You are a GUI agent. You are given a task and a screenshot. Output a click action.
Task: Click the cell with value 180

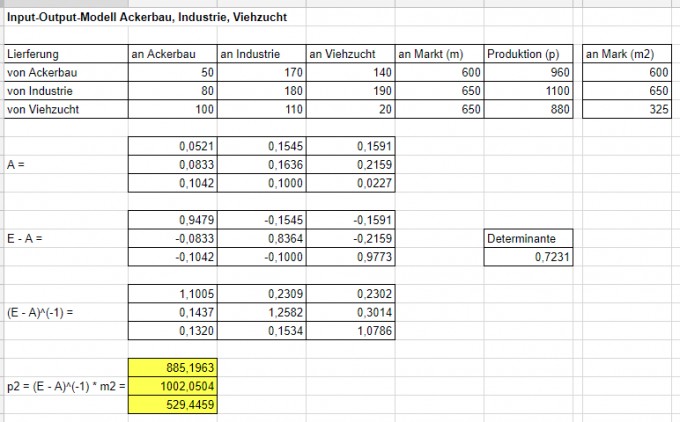pos(262,91)
